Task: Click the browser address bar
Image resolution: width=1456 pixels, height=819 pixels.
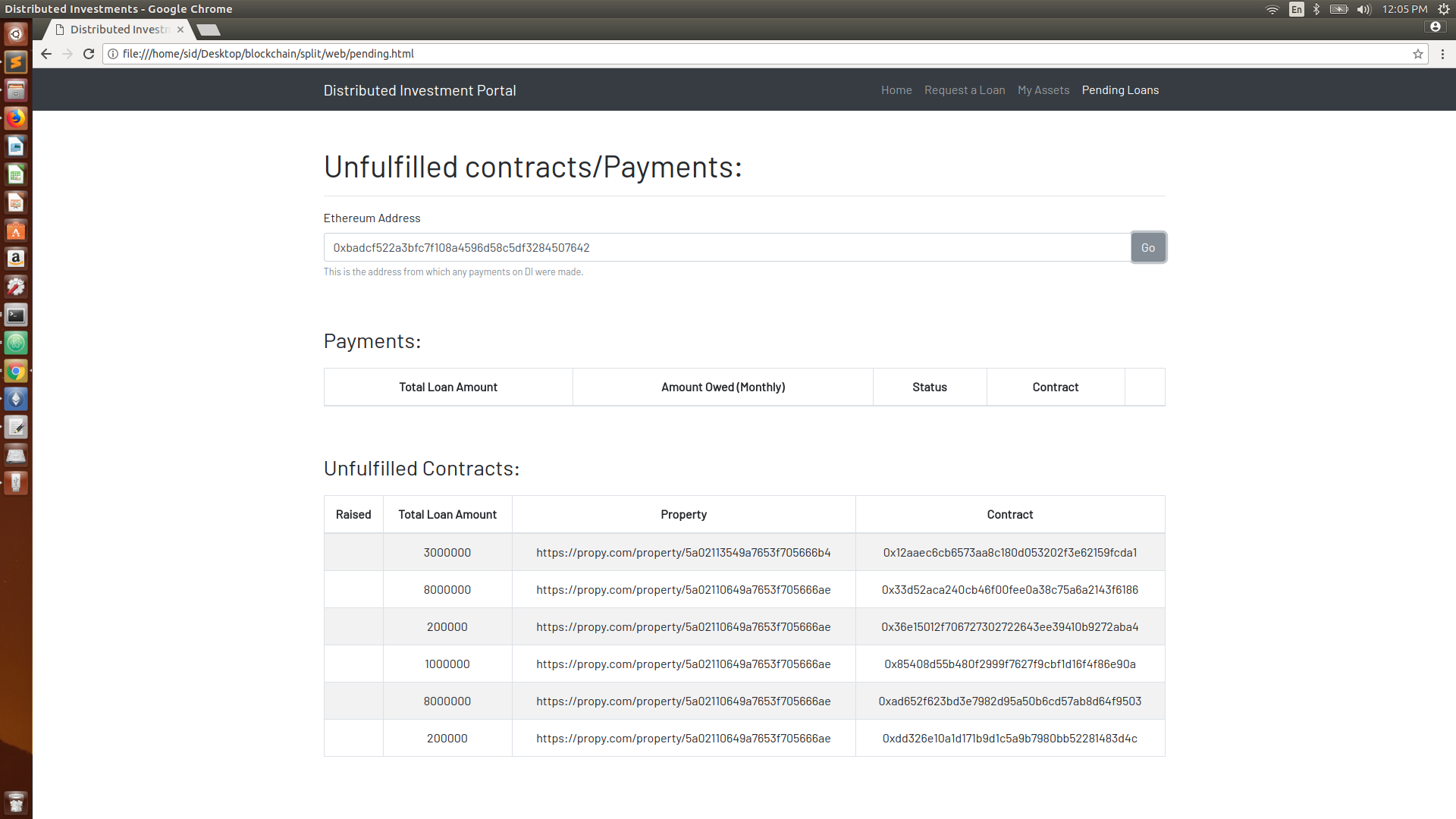Action: [758, 54]
